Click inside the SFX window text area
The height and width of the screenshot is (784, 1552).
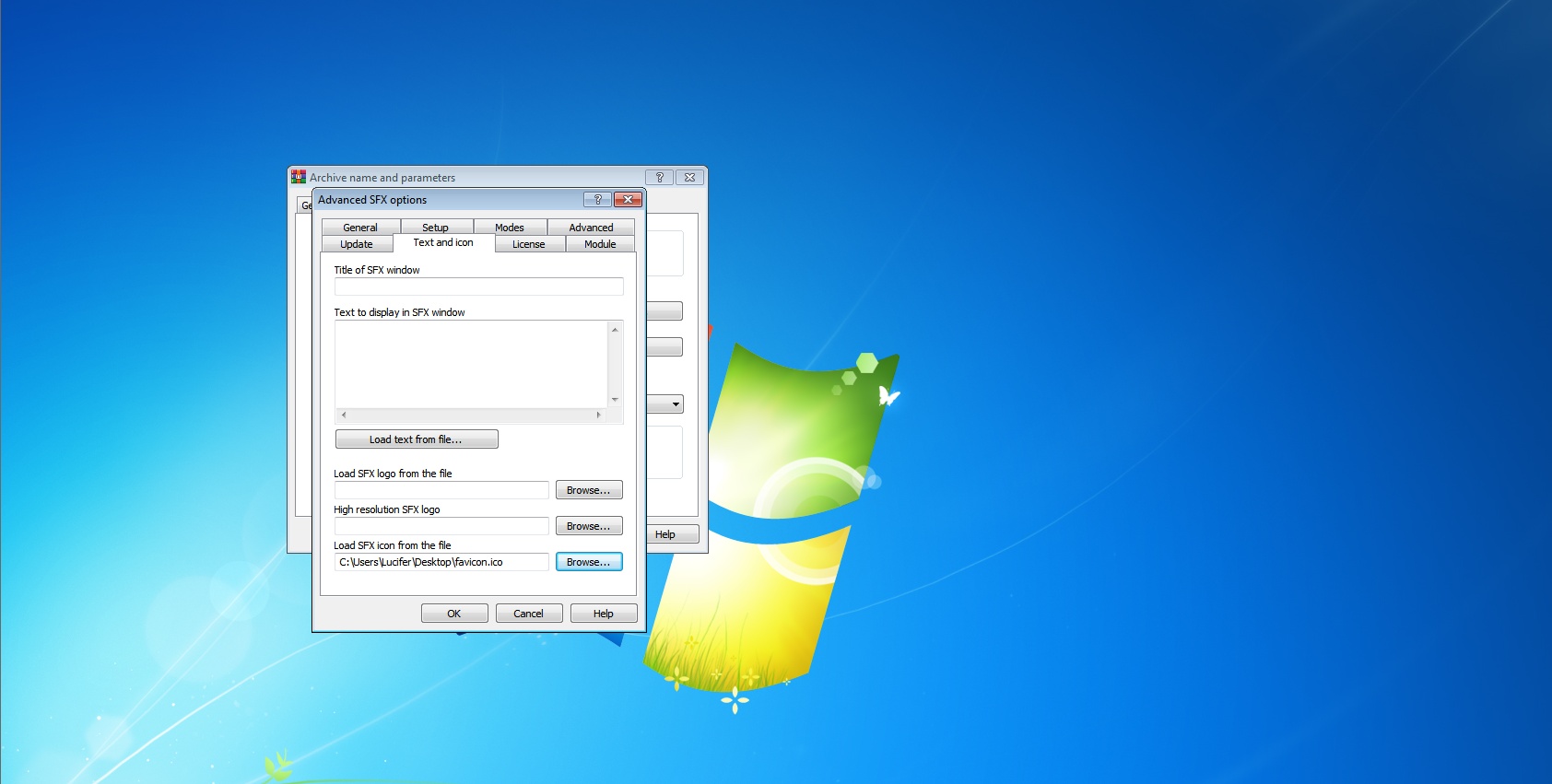470,364
